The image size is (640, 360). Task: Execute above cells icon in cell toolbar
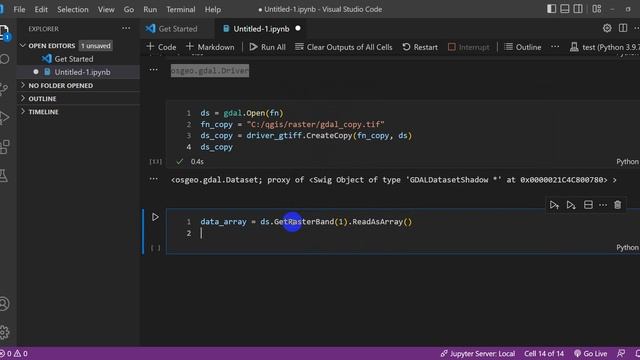point(554,205)
